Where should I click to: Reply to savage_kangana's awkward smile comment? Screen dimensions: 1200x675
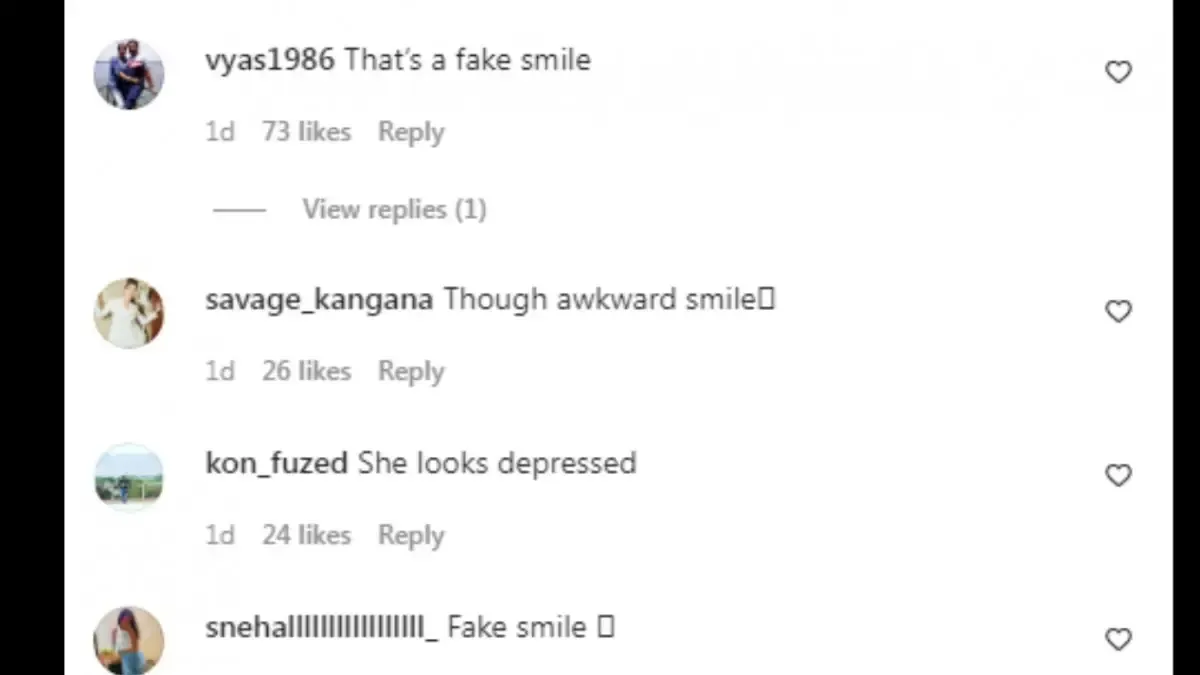pyautogui.click(x=411, y=371)
